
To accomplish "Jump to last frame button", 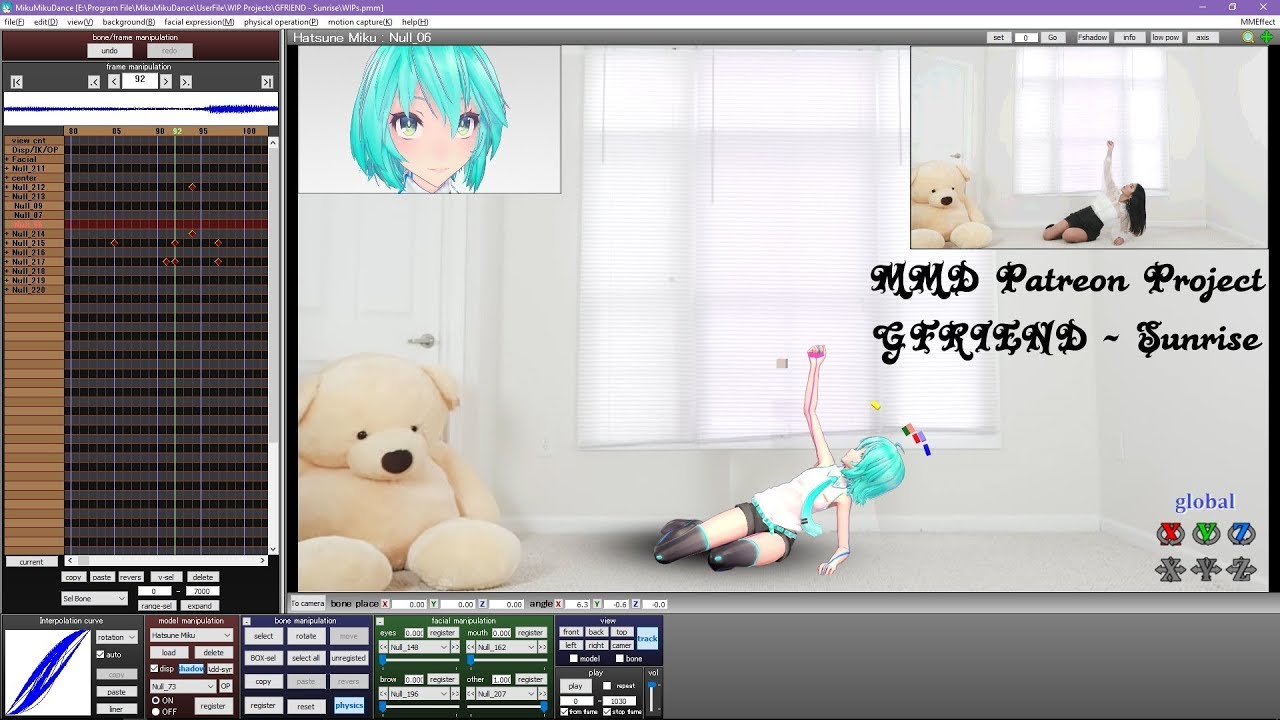I will coord(267,82).
